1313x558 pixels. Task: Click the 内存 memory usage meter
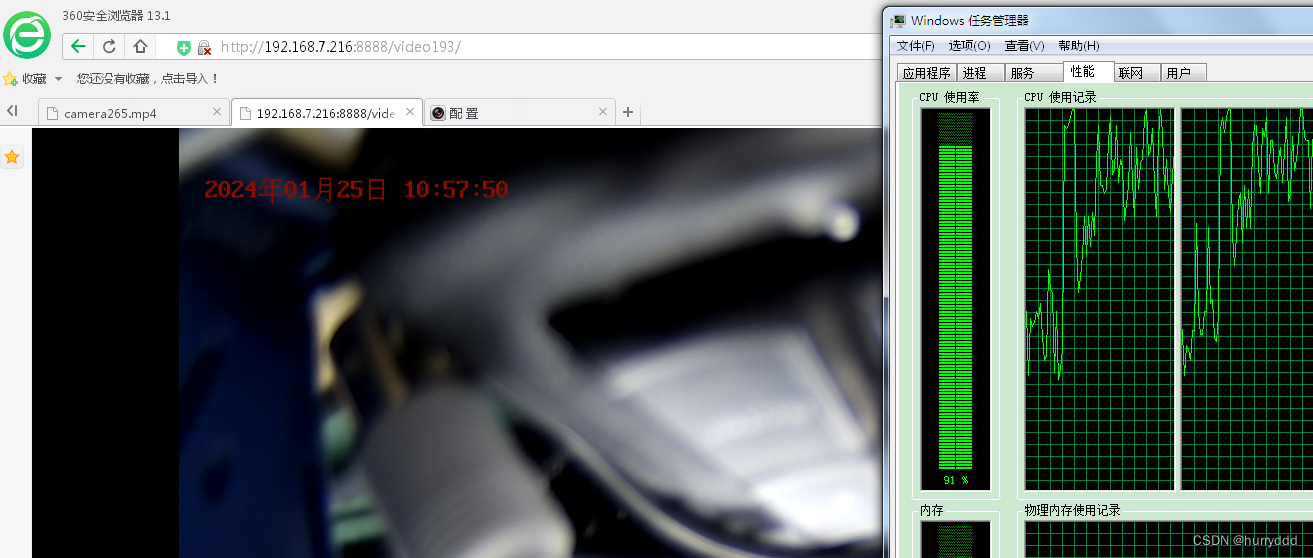[x=955, y=538]
